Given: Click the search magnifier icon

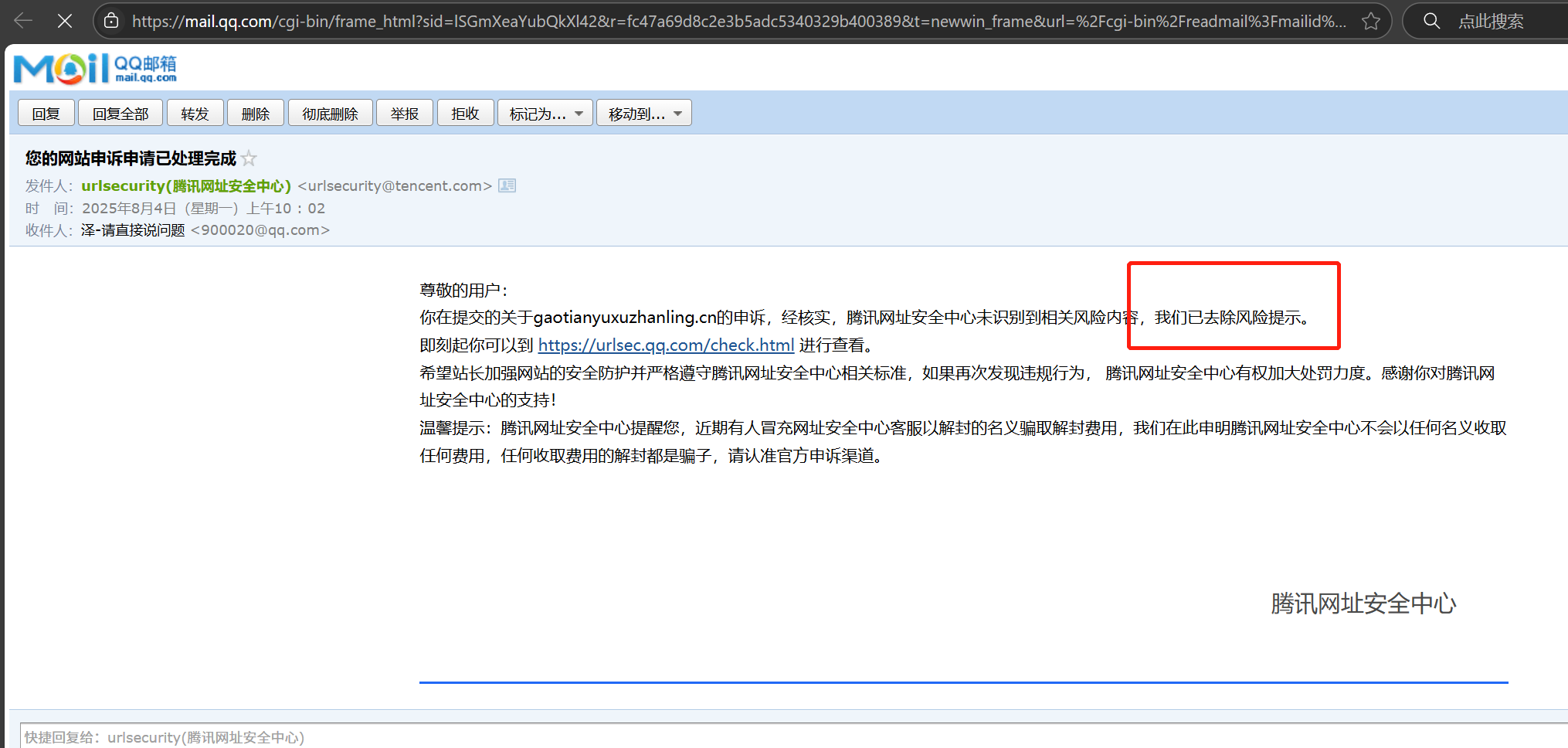Looking at the screenshot, I should [1431, 21].
